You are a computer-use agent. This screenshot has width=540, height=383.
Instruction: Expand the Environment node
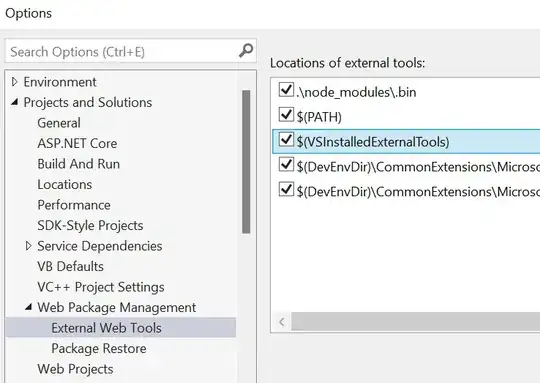[x=14, y=82]
